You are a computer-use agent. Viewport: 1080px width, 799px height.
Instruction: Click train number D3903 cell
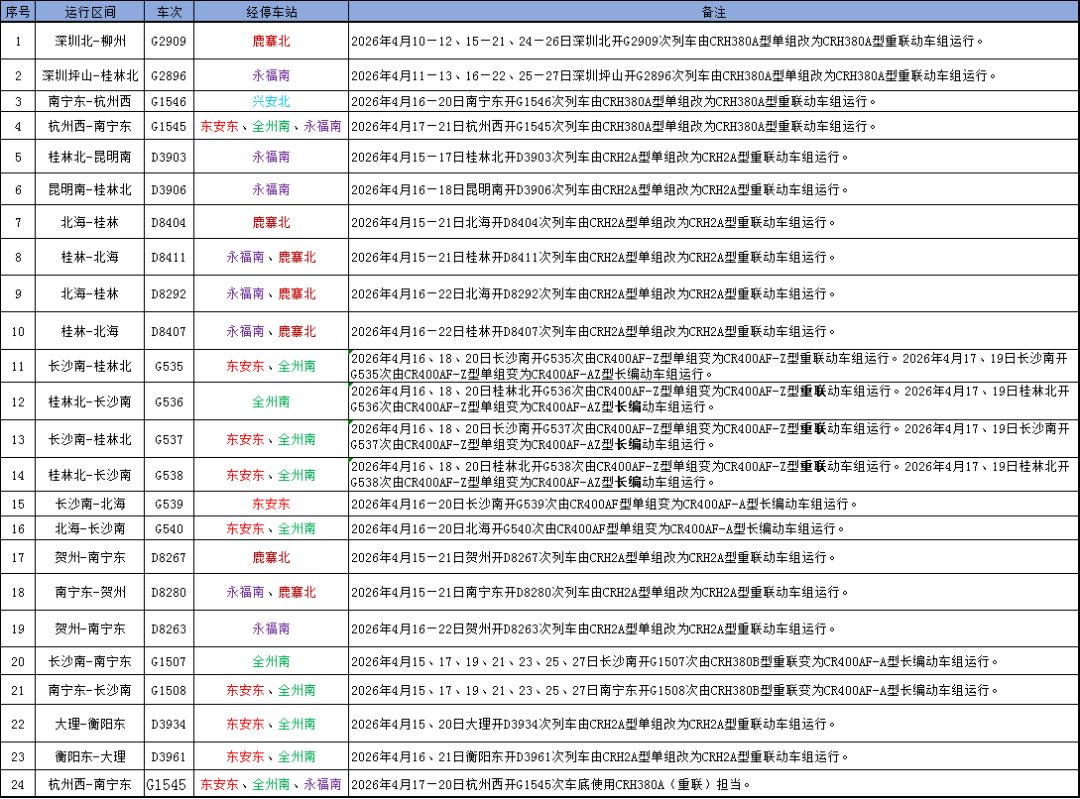[168, 157]
